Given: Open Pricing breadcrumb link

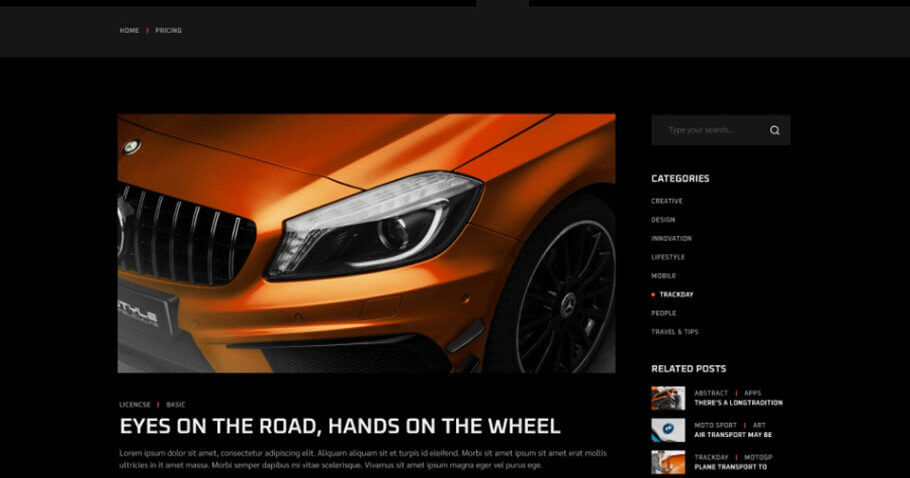Looking at the screenshot, I should 168,31.
